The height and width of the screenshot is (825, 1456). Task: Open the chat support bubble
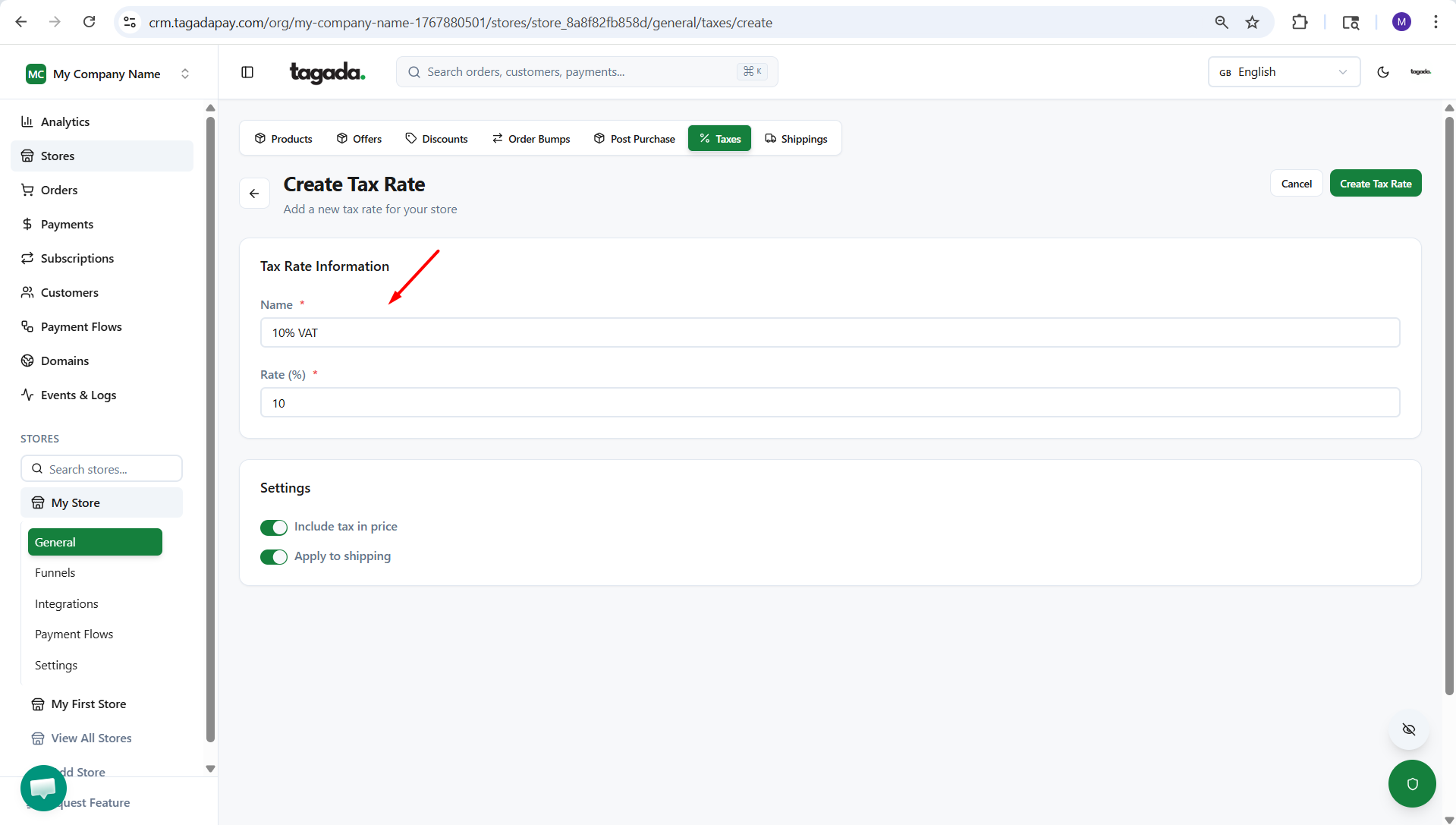coord(43,788)
